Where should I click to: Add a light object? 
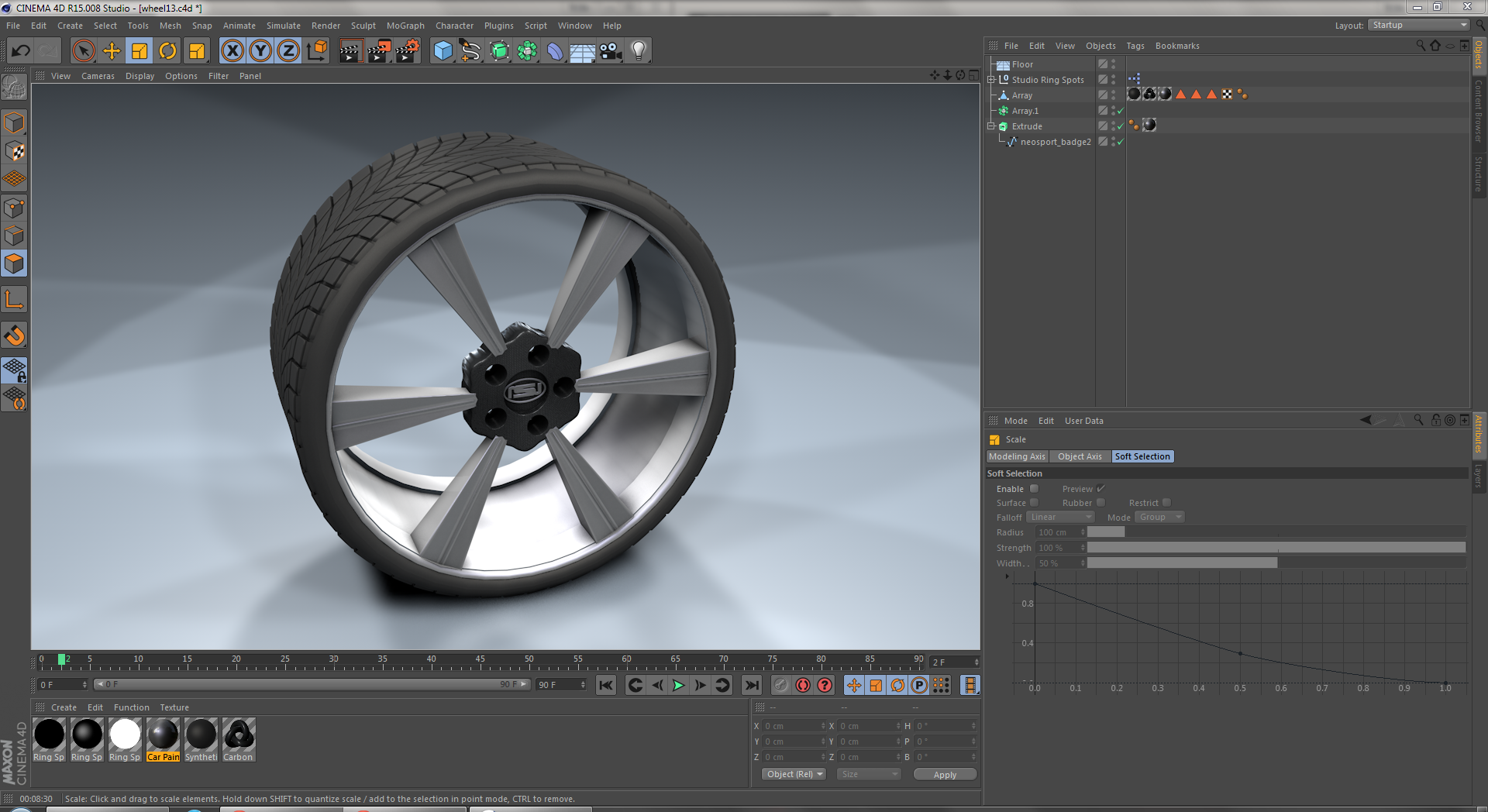639,51
